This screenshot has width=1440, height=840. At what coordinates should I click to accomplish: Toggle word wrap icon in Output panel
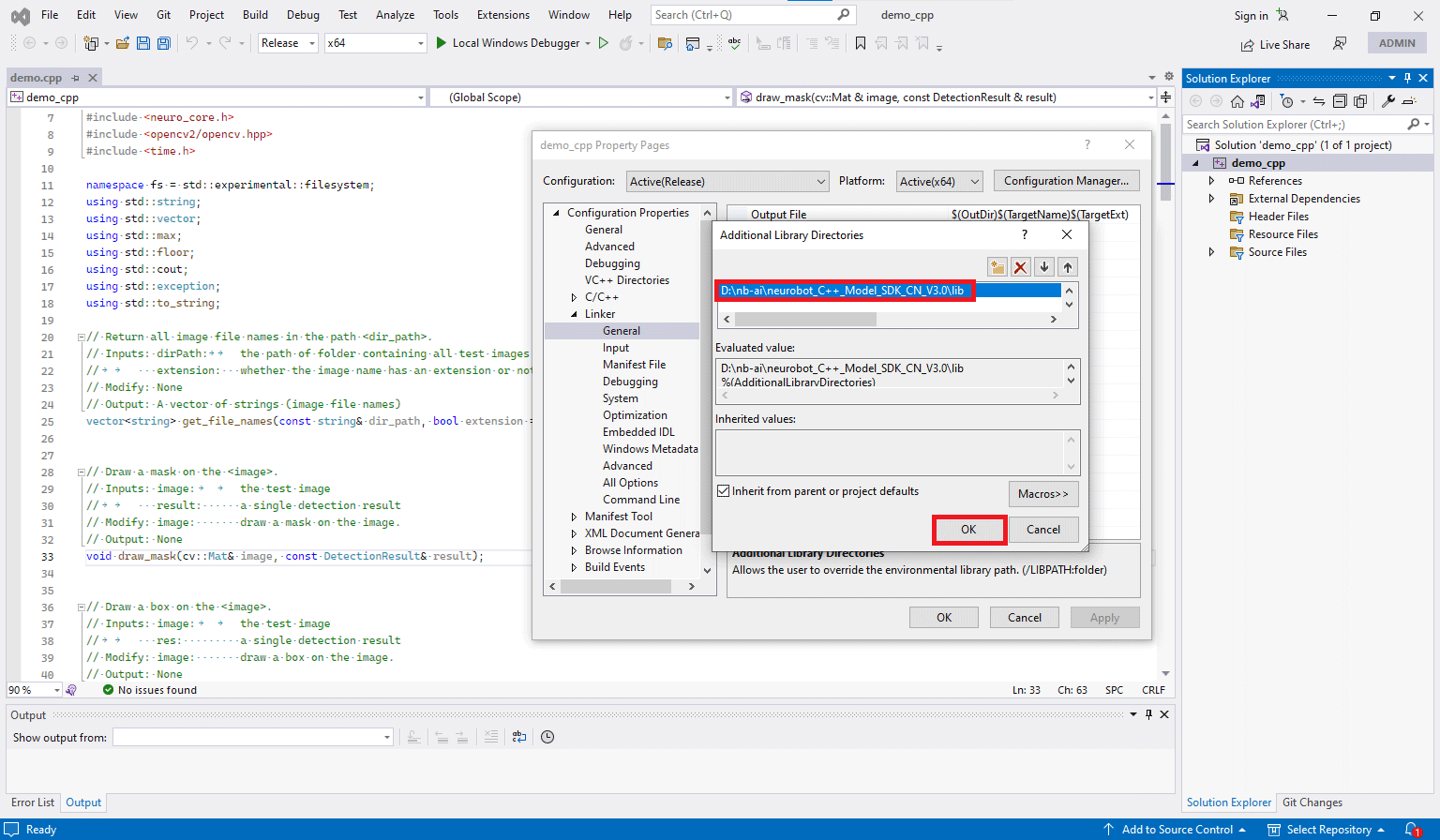pos(519,738)
